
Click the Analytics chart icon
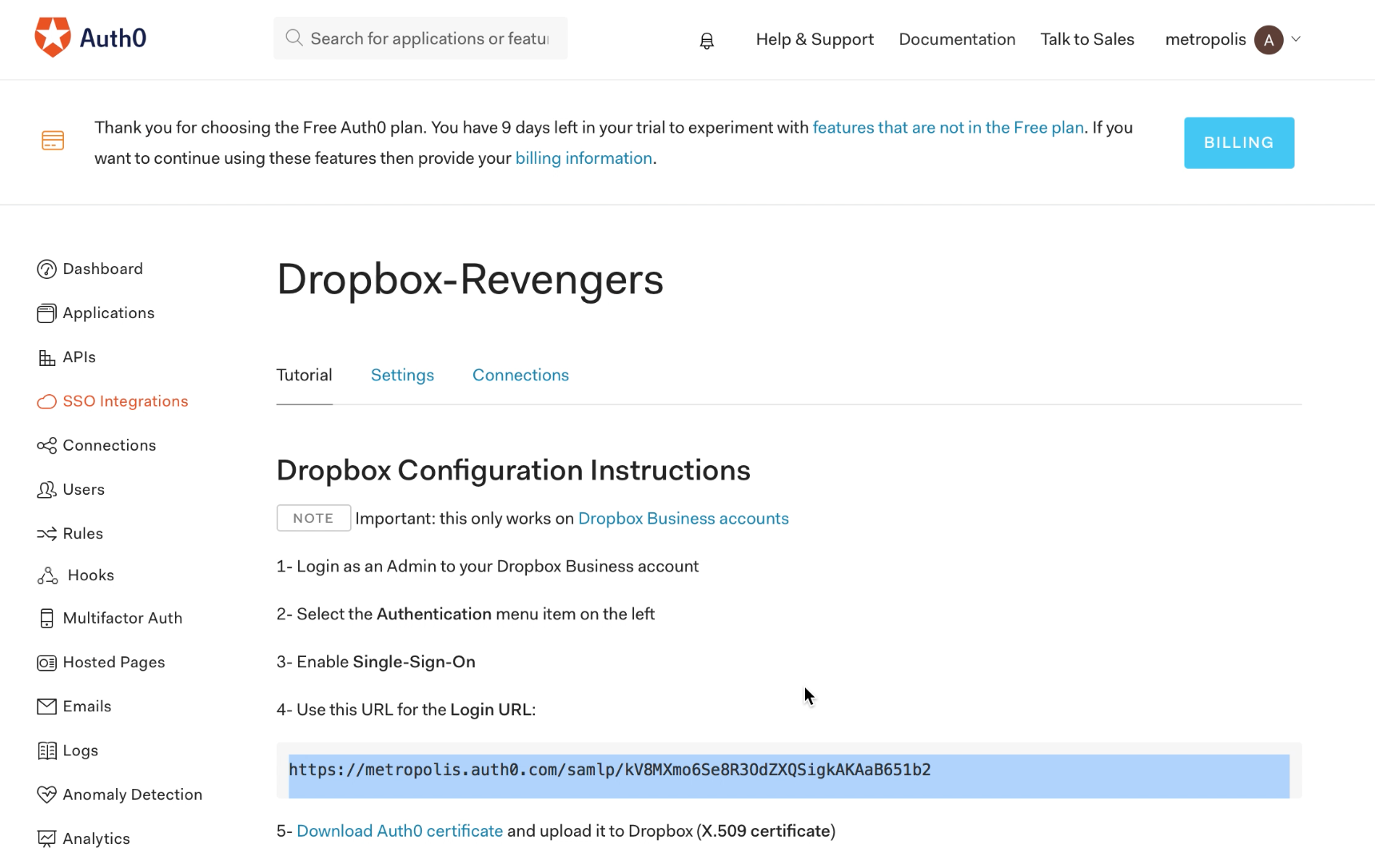pyautogui.click(x=46, y=838)
